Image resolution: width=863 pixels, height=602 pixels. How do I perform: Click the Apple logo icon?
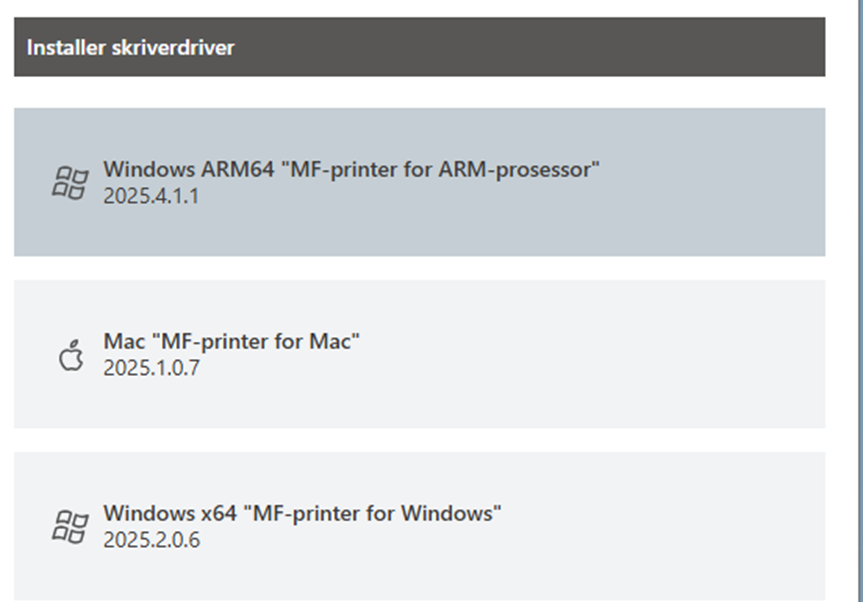coord(71,355)
